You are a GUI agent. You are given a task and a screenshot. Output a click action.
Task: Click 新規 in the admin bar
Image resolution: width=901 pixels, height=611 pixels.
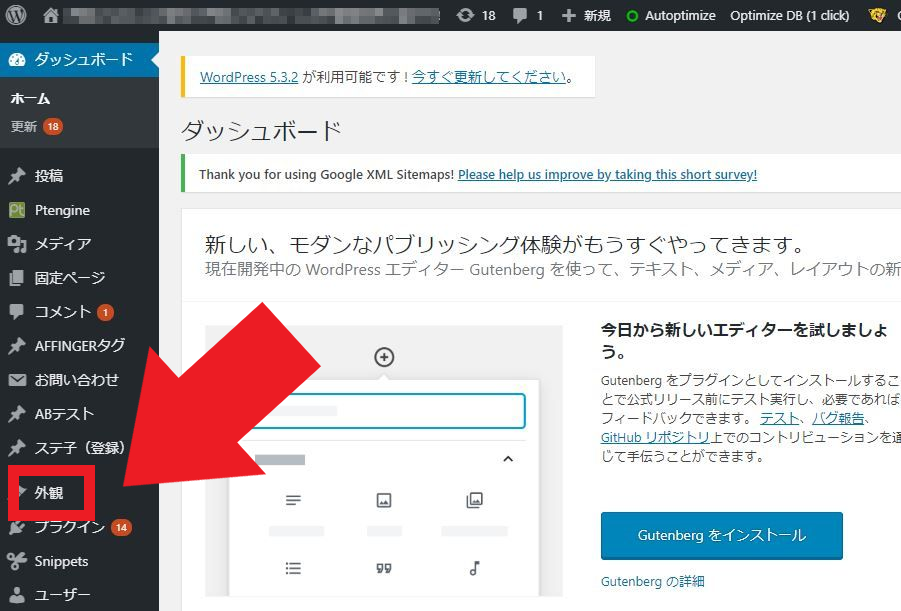tap(597, 16)
